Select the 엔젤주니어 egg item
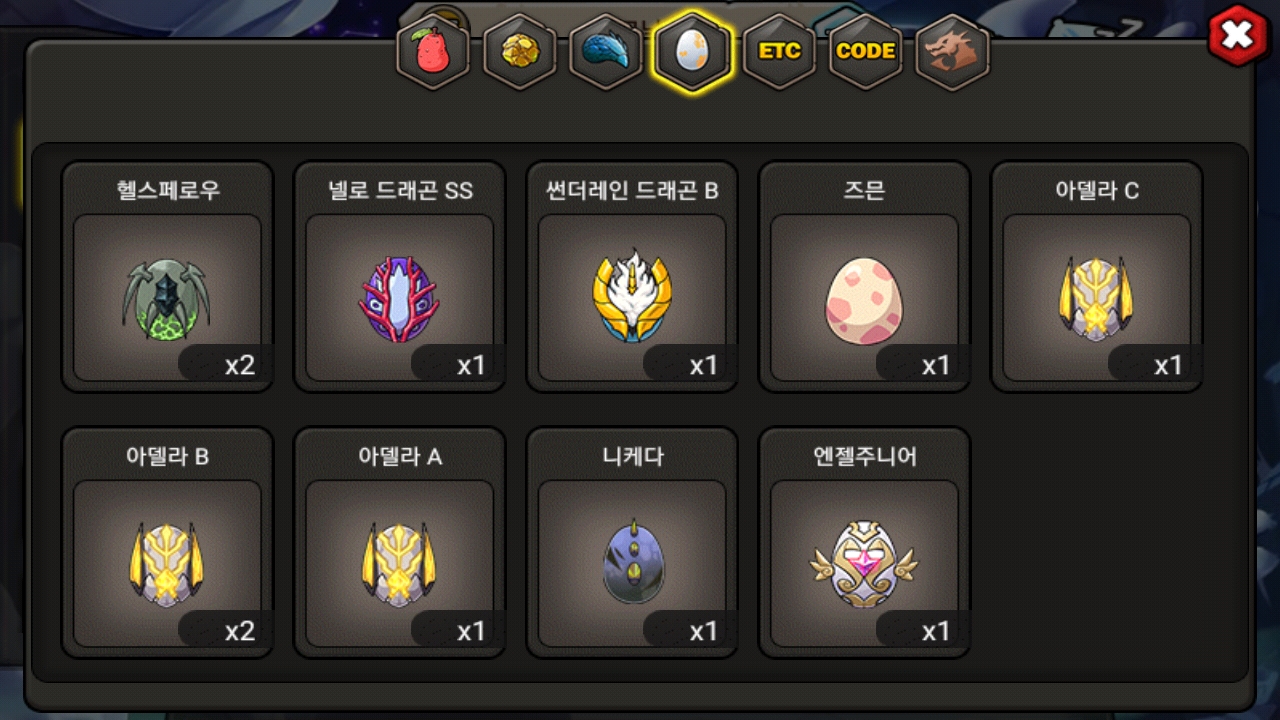Screen dimensions: 1280x720 pyautogui.click(x=864, y=543)
